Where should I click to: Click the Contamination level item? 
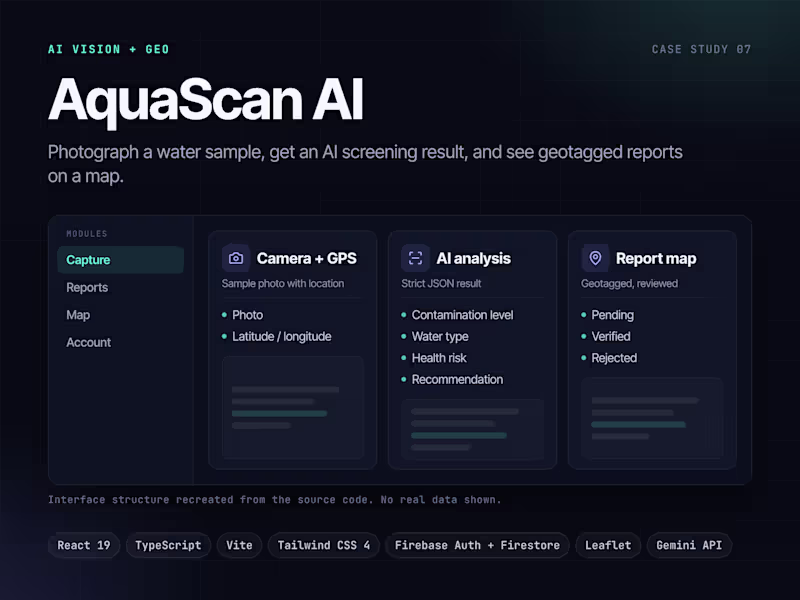462,315
